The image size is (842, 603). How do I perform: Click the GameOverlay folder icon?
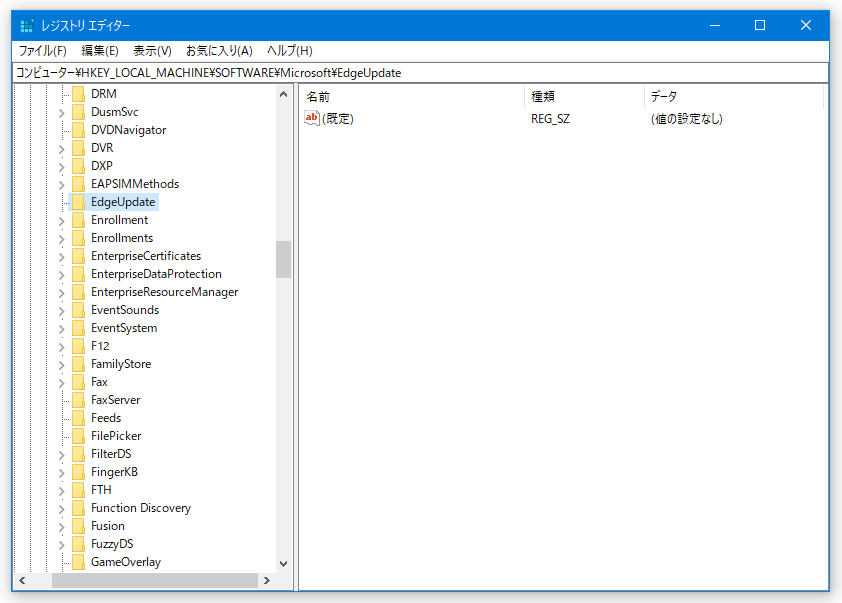click(78, 562)
